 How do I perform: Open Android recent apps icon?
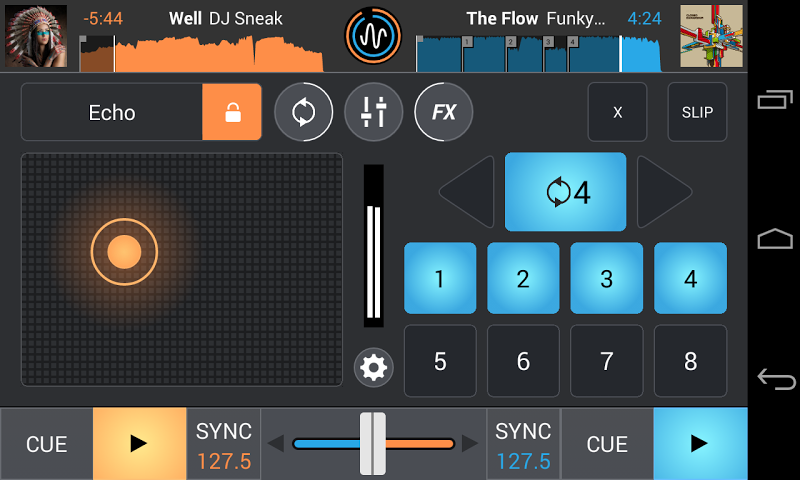(x=775, y=99)
